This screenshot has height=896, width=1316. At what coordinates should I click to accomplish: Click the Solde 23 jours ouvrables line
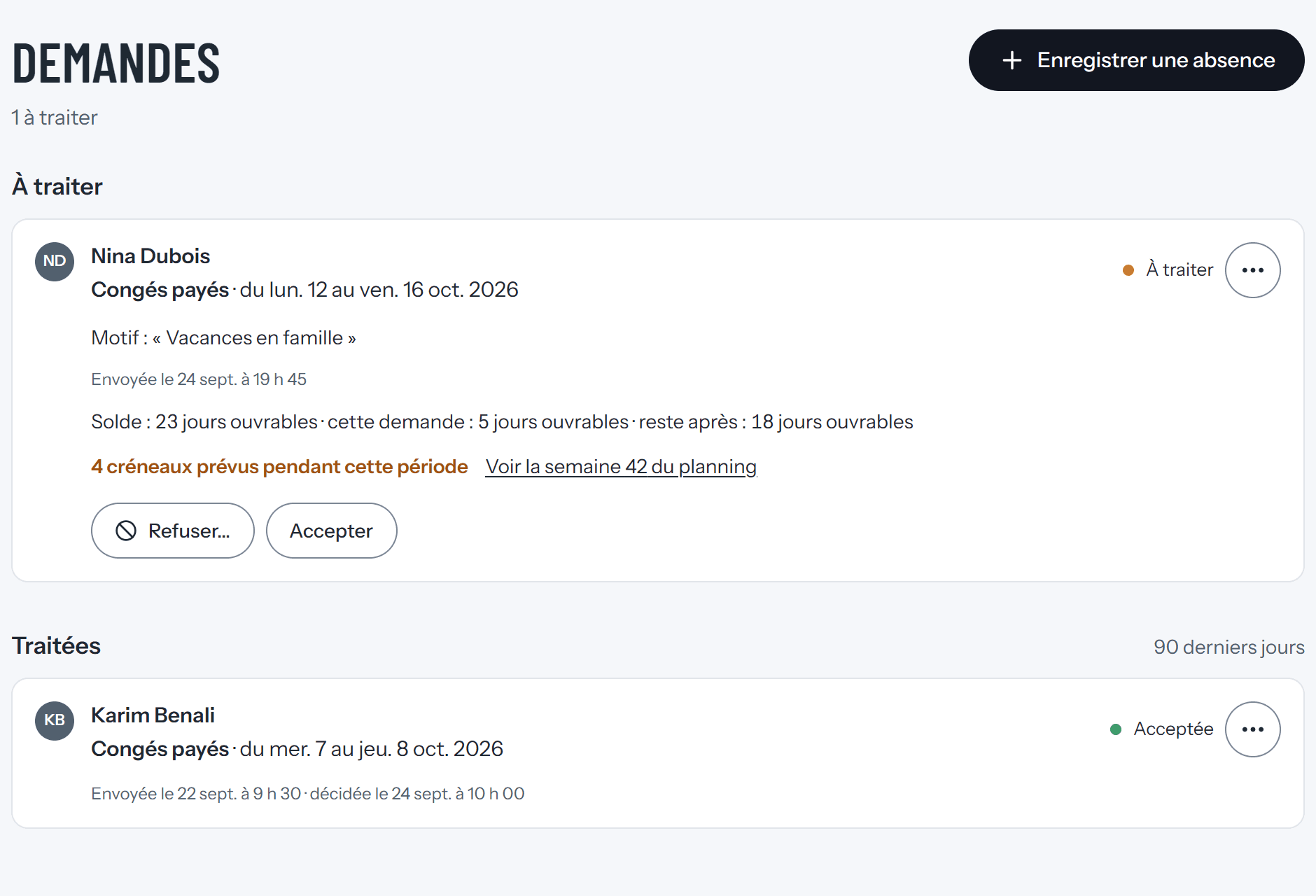pyautogui.click(x=502, y=422)
